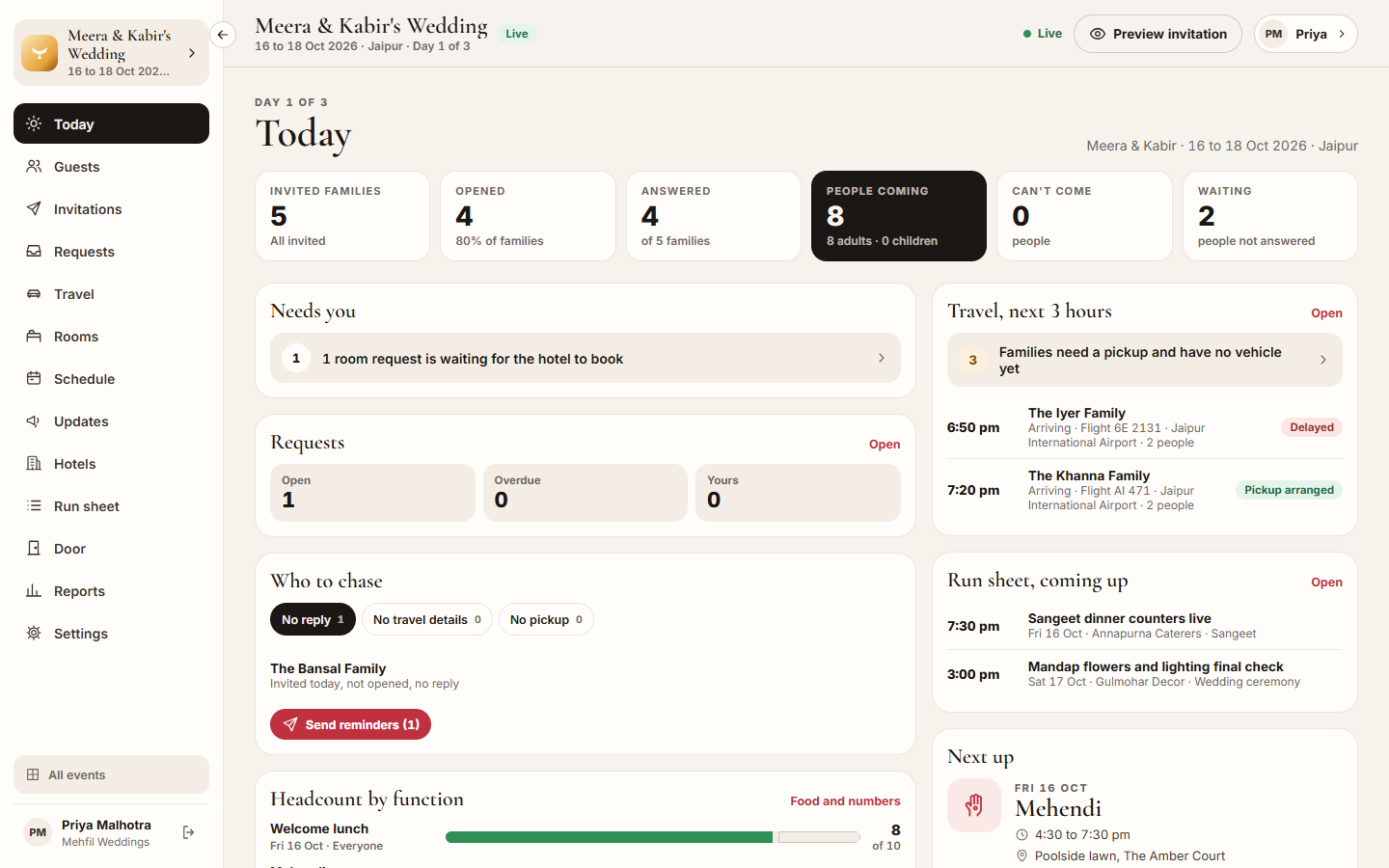Click the Overdue requests count tile
The width and height of the screenshot is (1389, 868).
(x=586, y=493)
